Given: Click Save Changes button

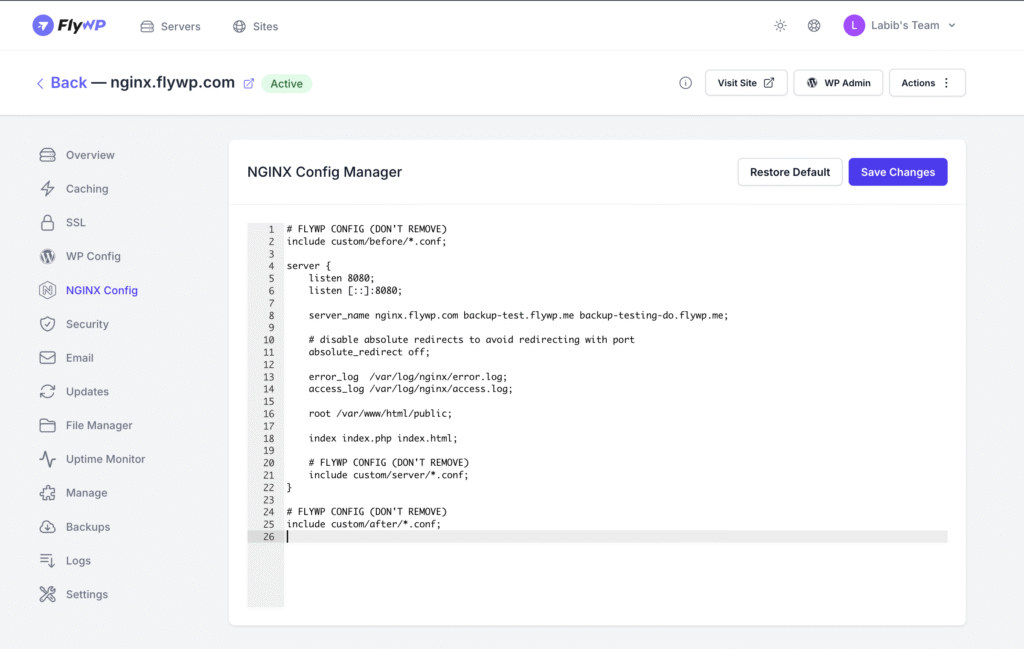Looking at the screenshot, I should coord(897,172).
